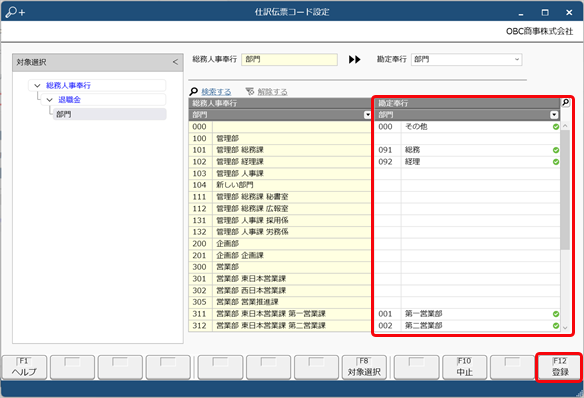Select 総務人事奉行 in the tree
The image size is (584, 398).
(x=68, y=86)
